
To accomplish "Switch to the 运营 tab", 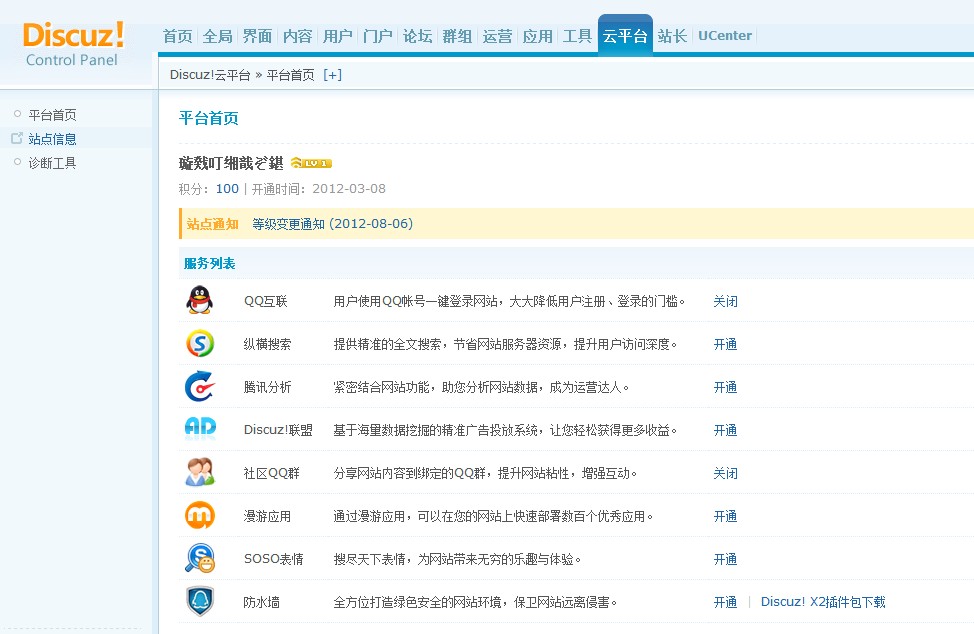I will point(497,36).
